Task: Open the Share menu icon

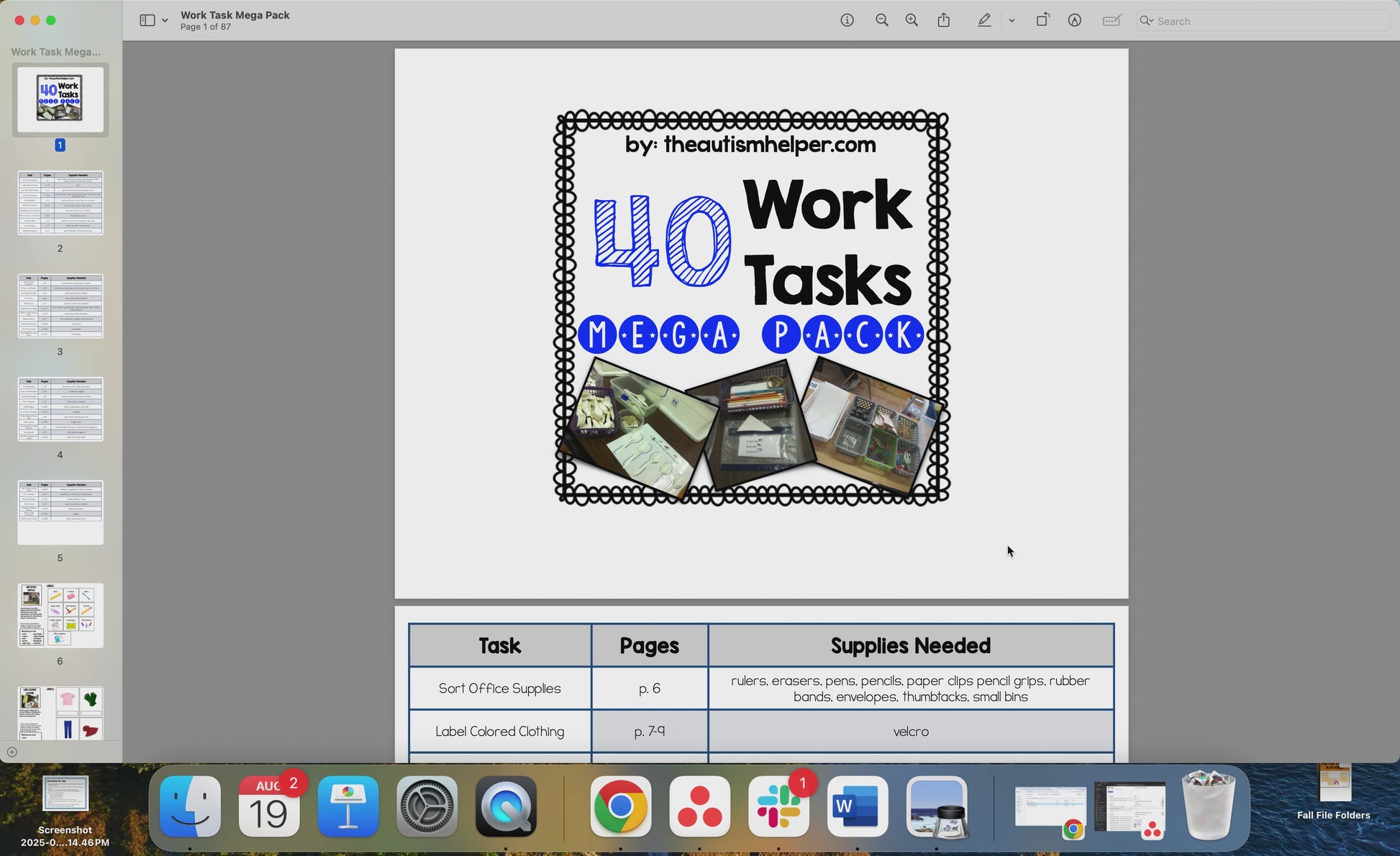Action: coord(944,21)
